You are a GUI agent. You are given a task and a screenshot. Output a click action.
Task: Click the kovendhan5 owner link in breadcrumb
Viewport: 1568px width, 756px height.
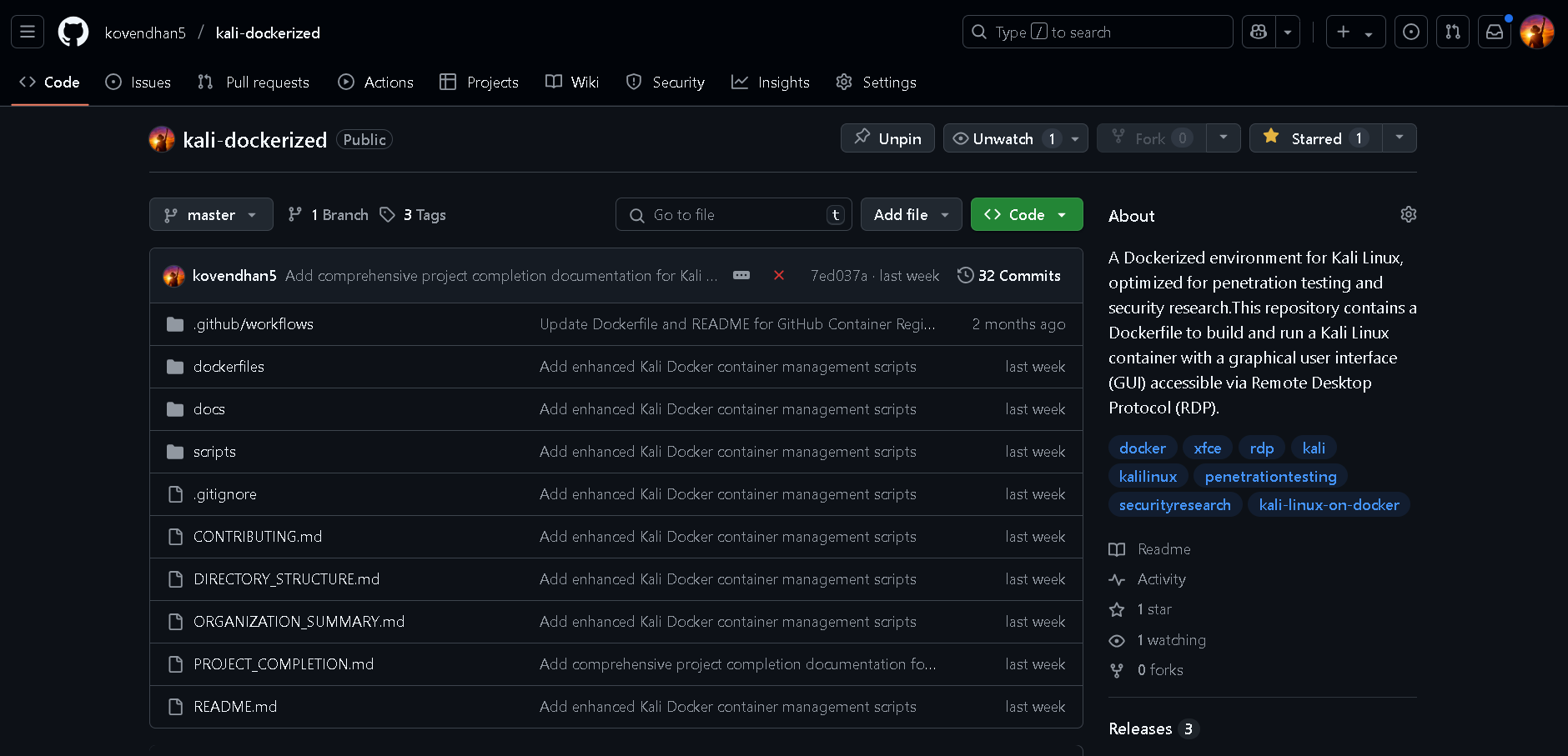pyautogui.click(x=145, y=33)
